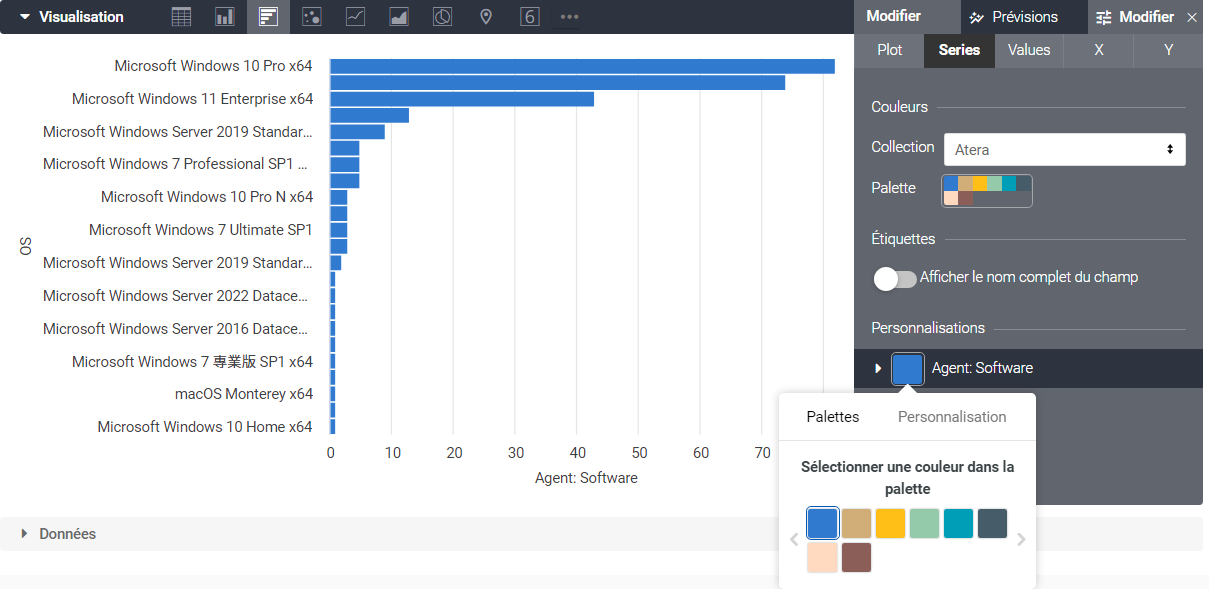The image size is (1209, 589).
Task: Choose the scatterplot visualization icon
Action: pyautogui.click(x=312, y=17)
